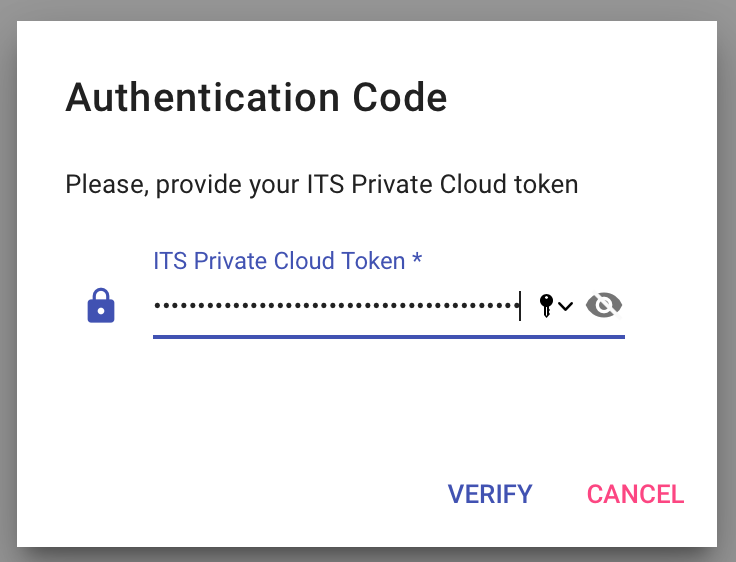Click the "ITS Private Cloud Token" field label
The image size is (736, 562).
[x=279, y=261]
